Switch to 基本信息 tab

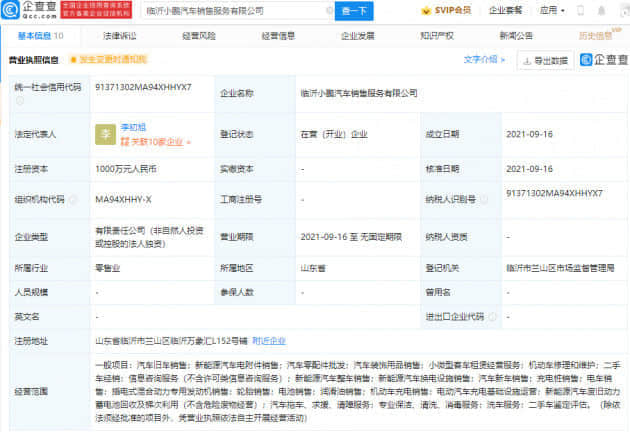coord(40,36)
